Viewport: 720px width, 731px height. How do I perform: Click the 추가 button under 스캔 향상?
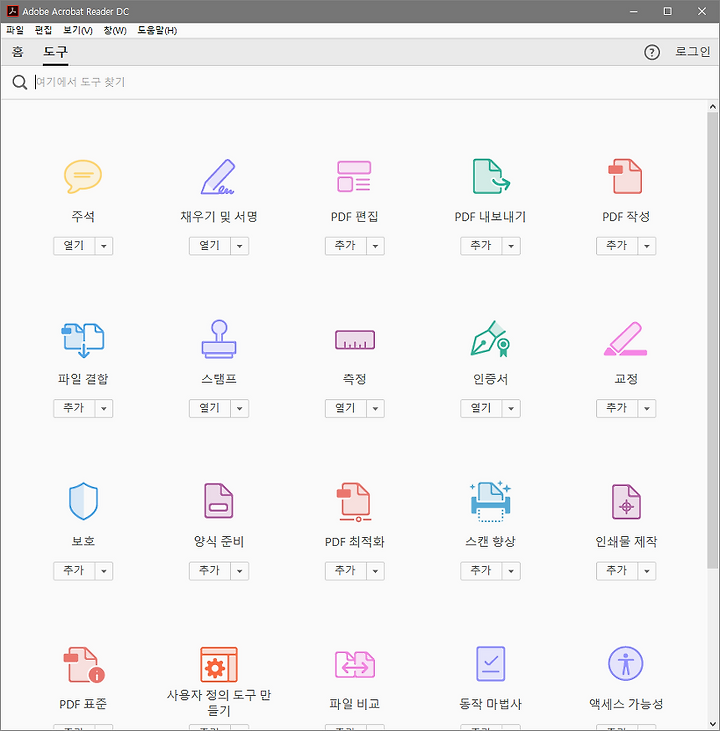click(x=481, y=571)
